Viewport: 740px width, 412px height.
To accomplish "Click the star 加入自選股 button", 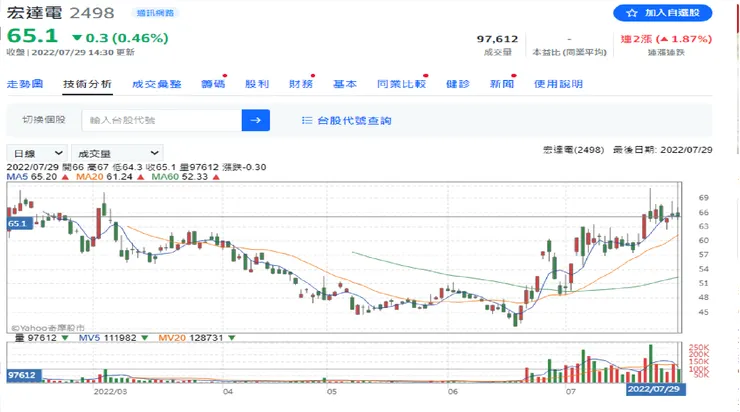I will [663, 13].
